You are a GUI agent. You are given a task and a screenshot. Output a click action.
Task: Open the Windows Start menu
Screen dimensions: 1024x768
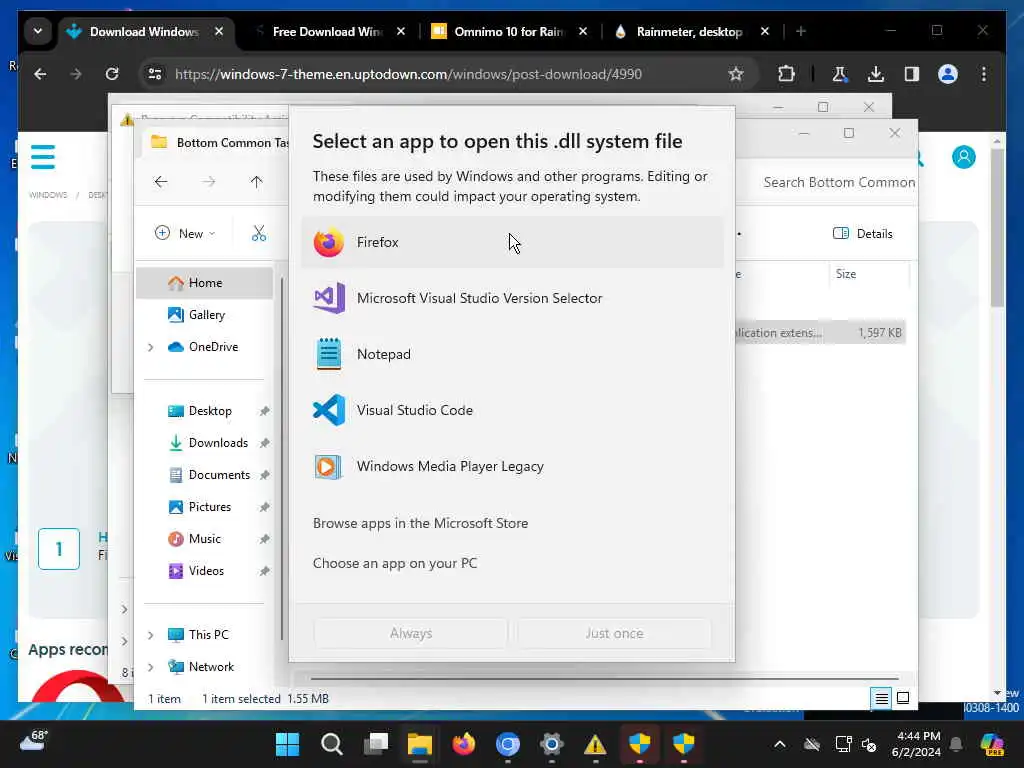[287, 744]
